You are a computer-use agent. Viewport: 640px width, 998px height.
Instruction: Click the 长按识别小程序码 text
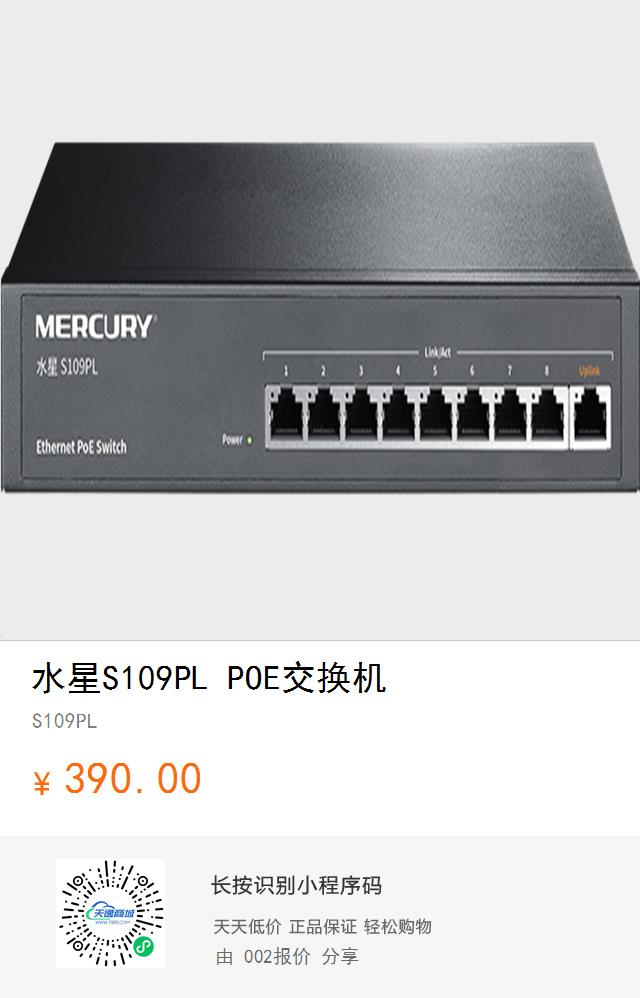[296, 886]
